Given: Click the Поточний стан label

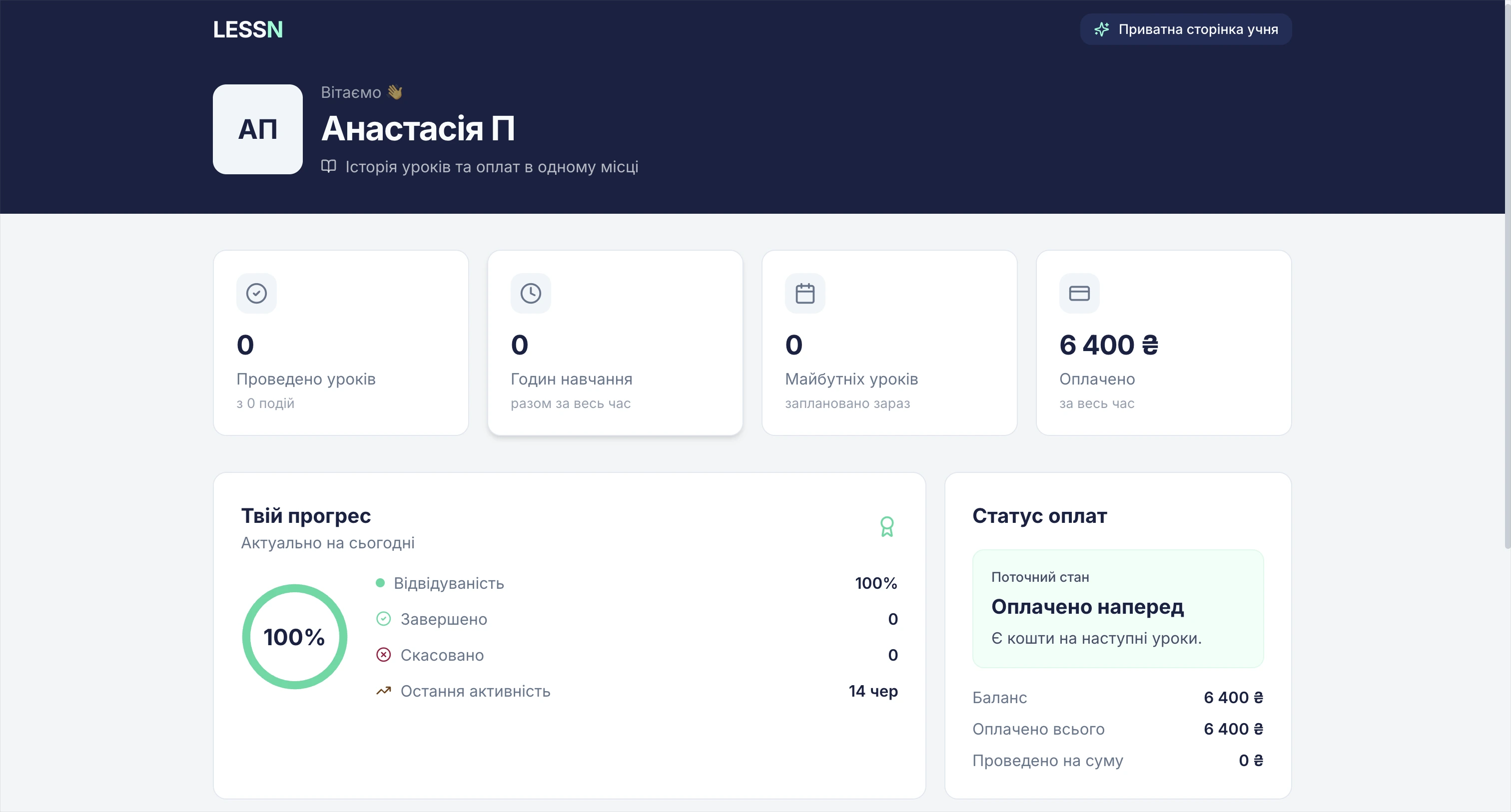Looking at the screenshot, I should pyautogui.click(x=1041, y=577).
